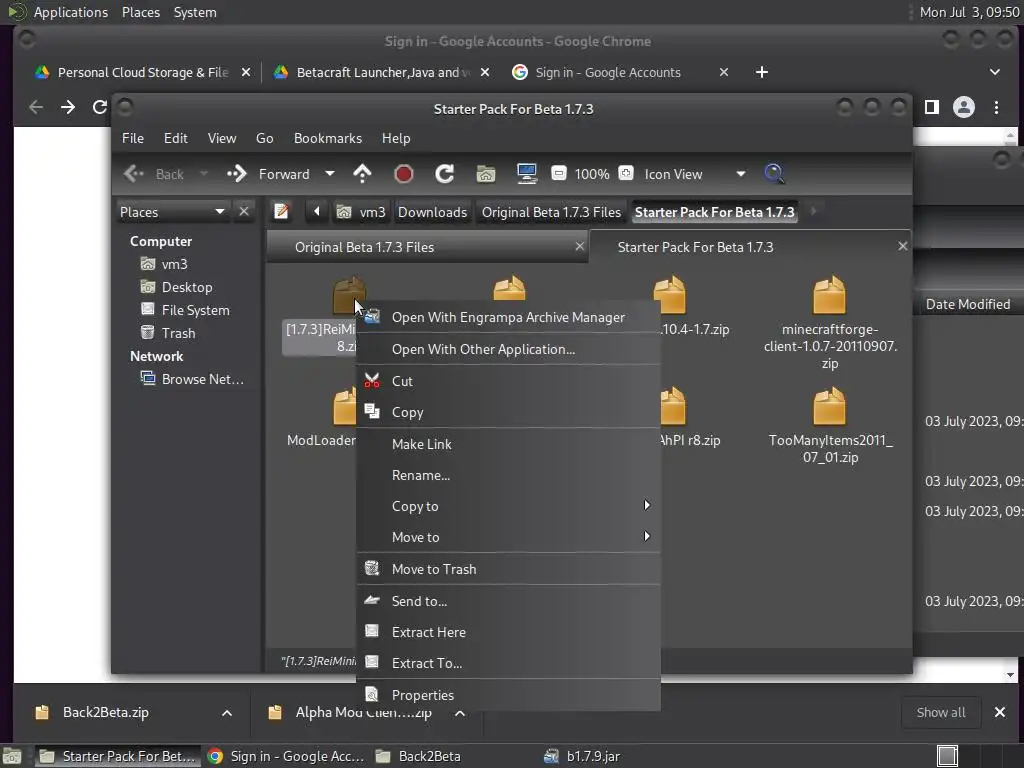
Task: Open Chrome profile avatar icon
Action: [x=963, y=107]
